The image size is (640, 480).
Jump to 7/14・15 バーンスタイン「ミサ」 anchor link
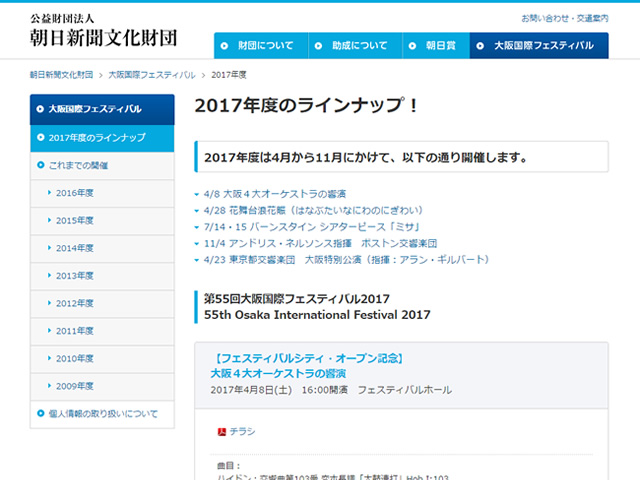[312, 227]
